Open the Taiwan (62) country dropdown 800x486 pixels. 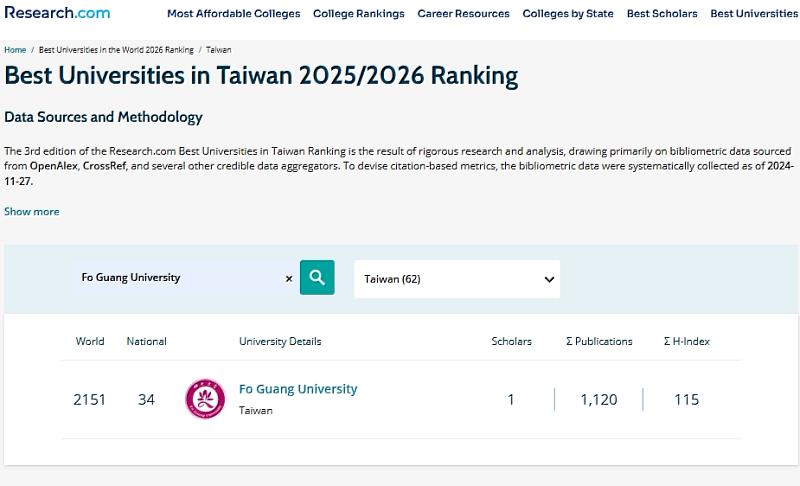(457, 279)
